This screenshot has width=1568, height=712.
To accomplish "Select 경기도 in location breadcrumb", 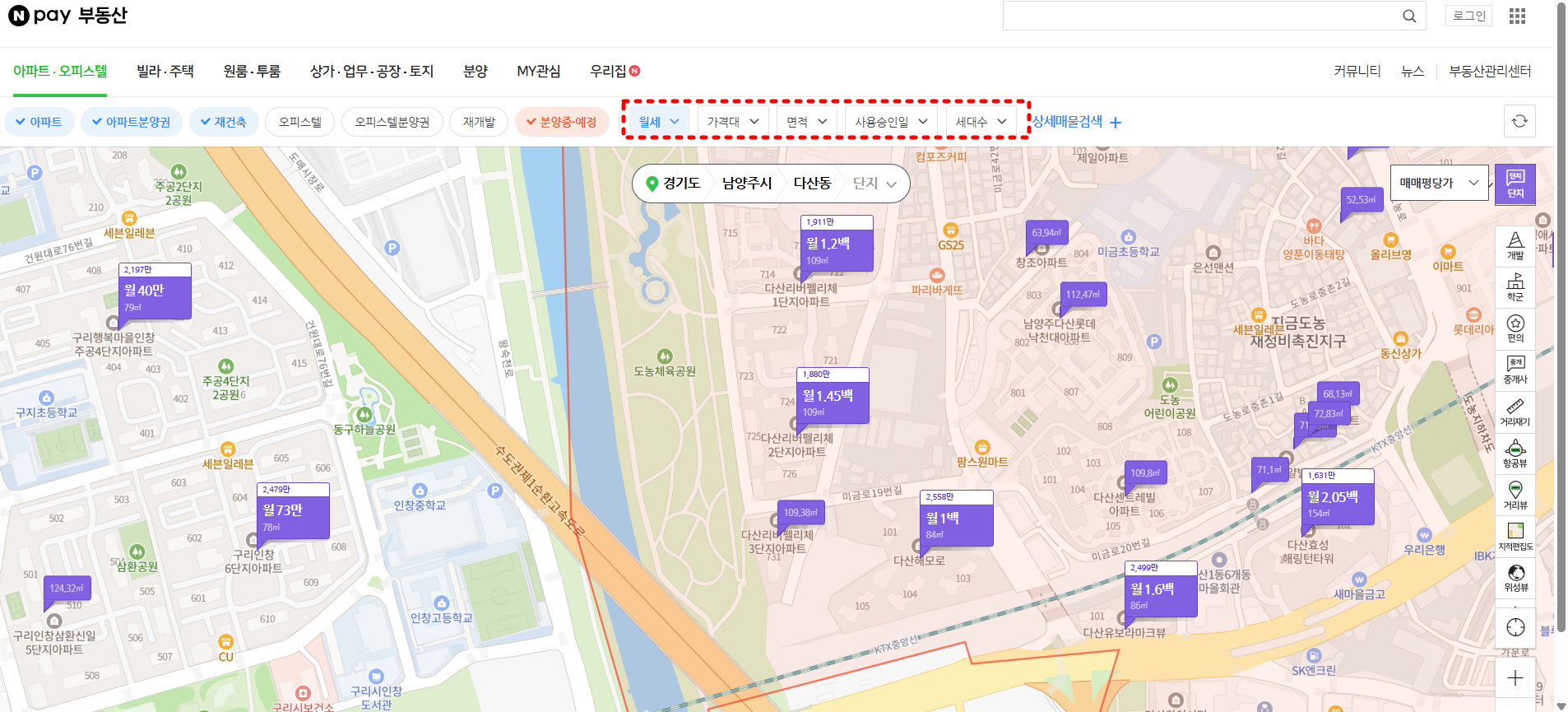I will (x=681, y=184).
